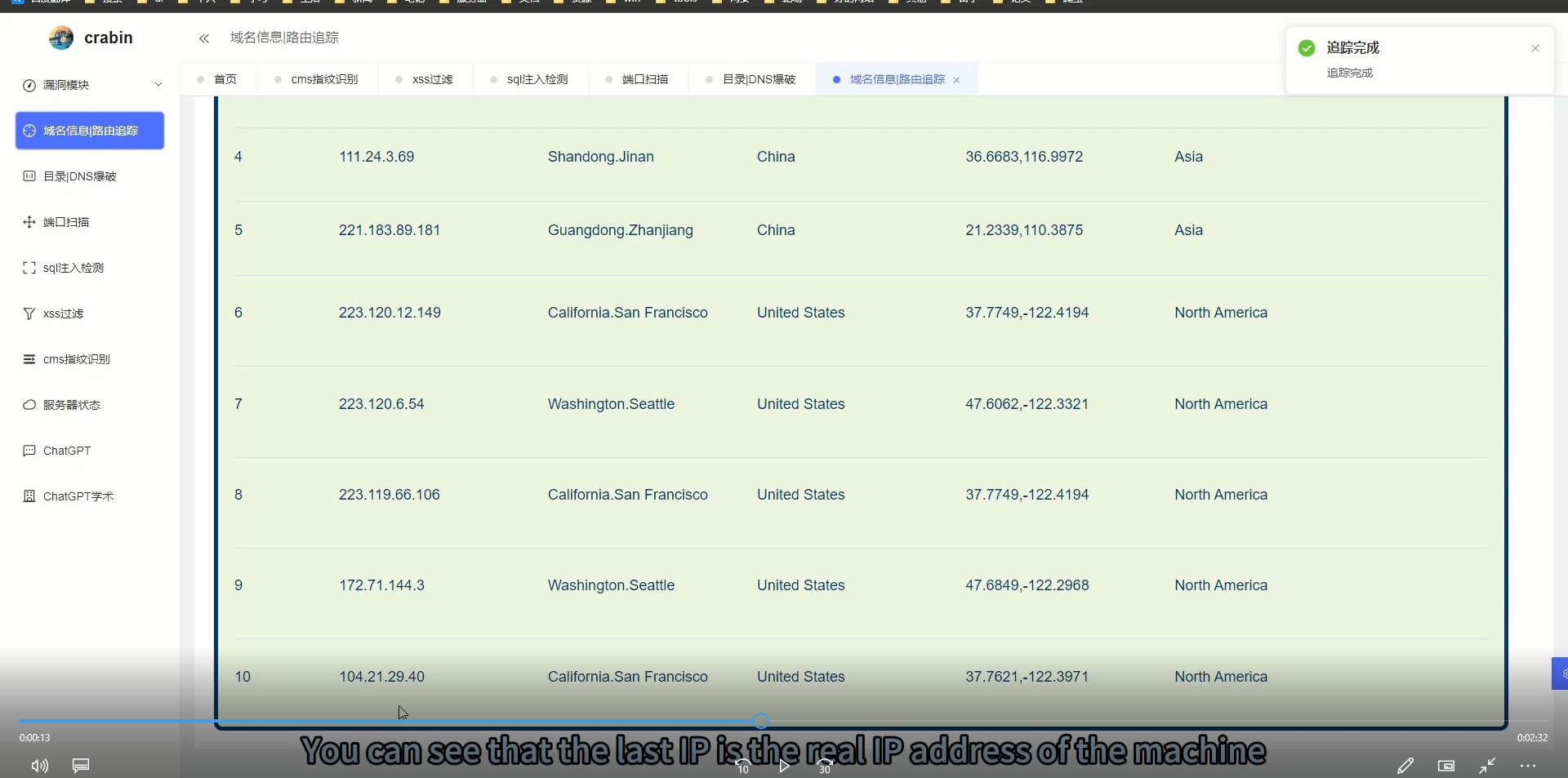Switch to the xss过滤 tab

[425, 79]
